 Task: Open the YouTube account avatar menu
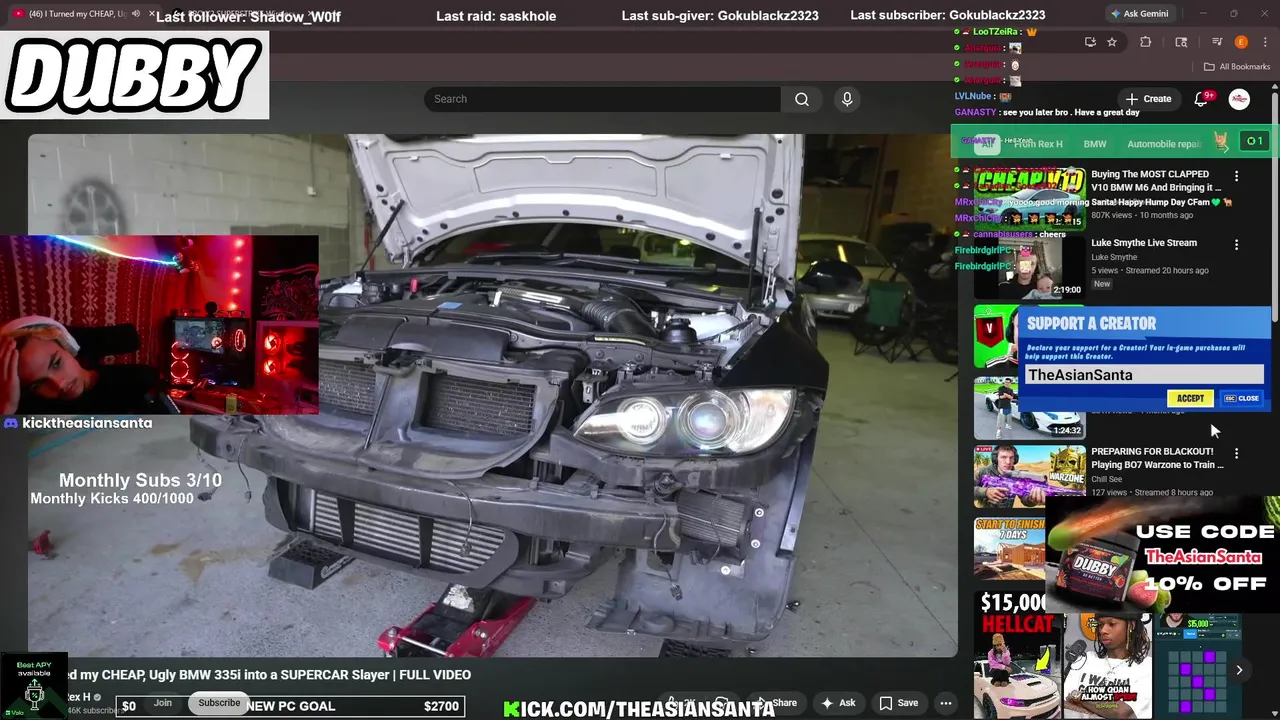(1239, 99)
